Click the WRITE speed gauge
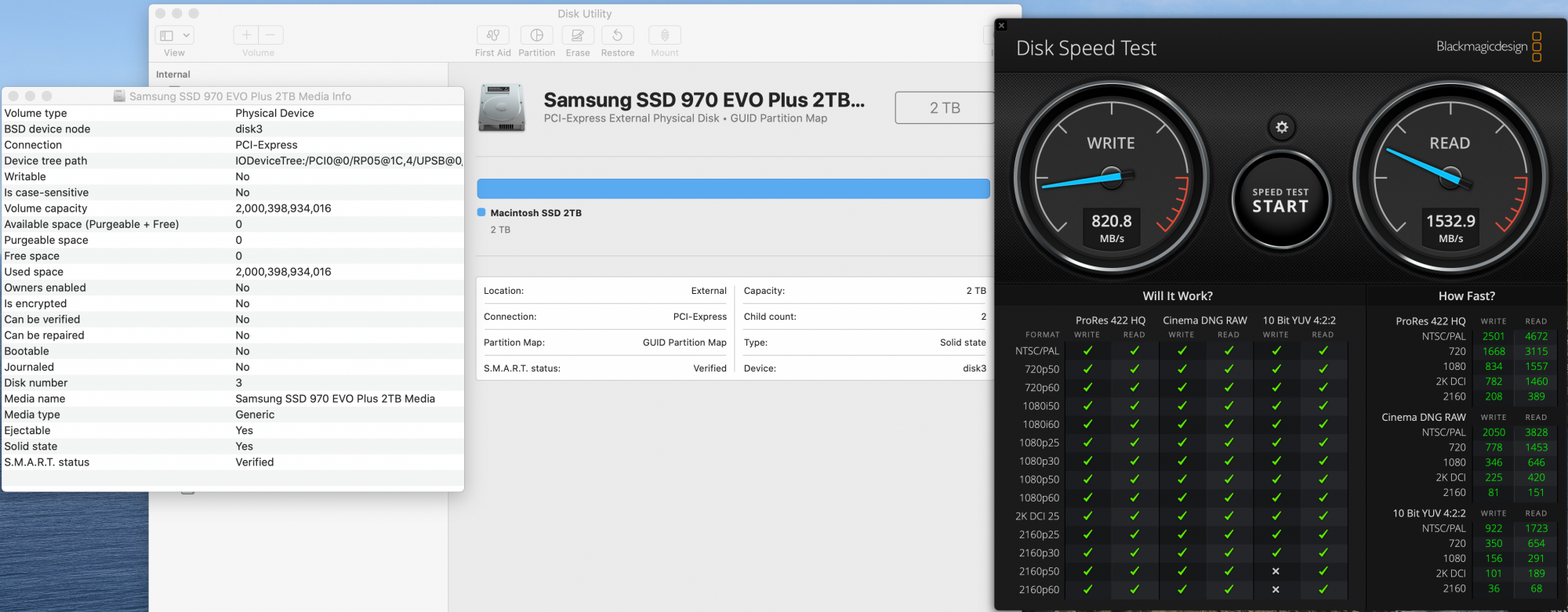Image resolution: width=1568 pixels, height=612 pixels. coord(1111,179)
